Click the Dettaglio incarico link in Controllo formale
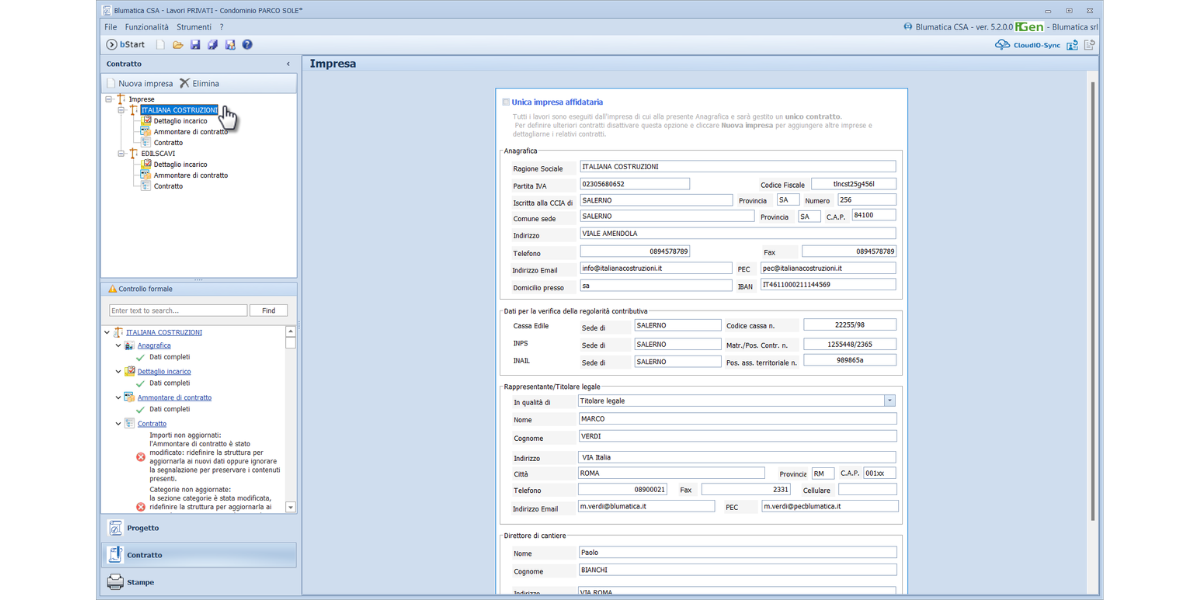The image size is (1200, 600). click(164, 371)
